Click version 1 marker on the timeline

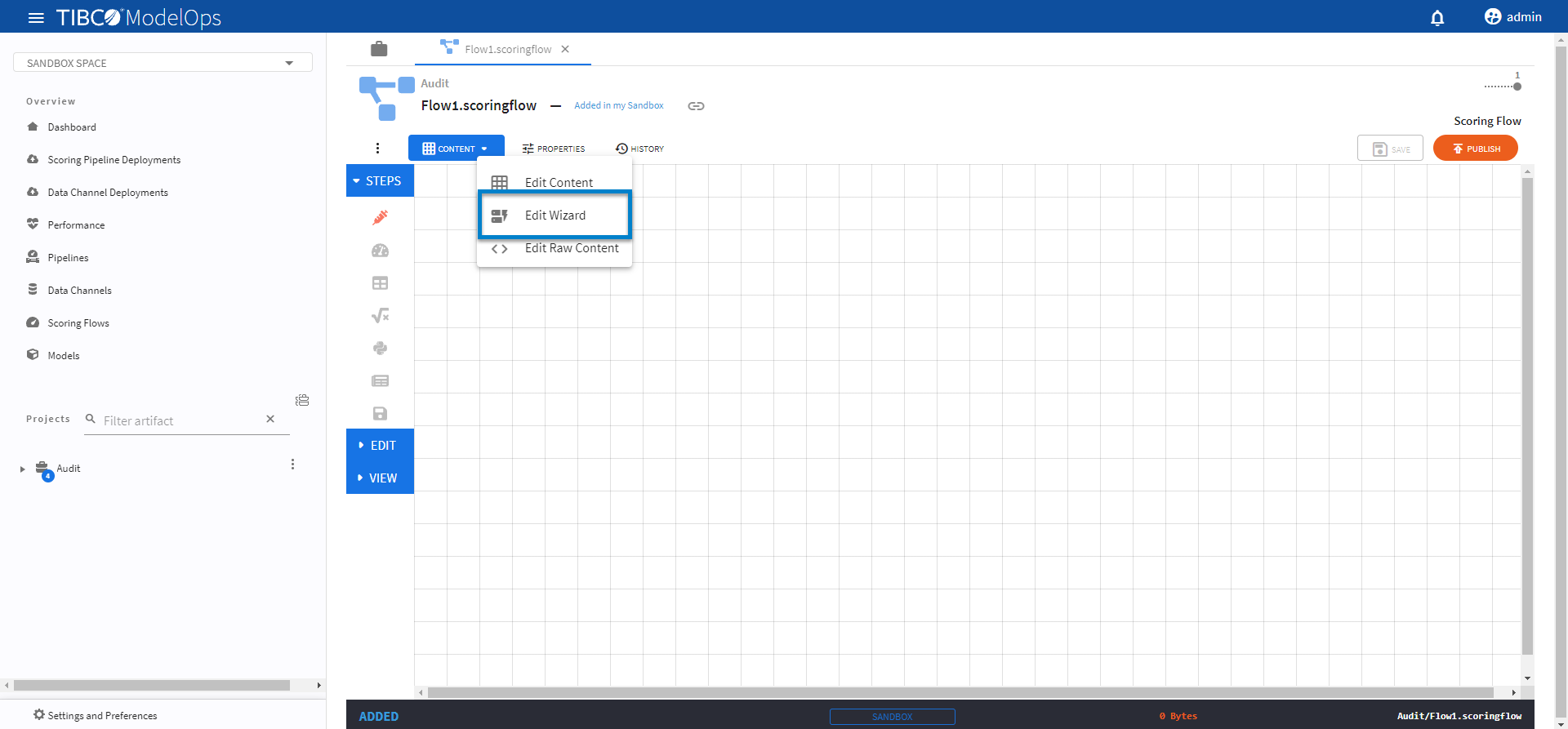point(1517,86)
